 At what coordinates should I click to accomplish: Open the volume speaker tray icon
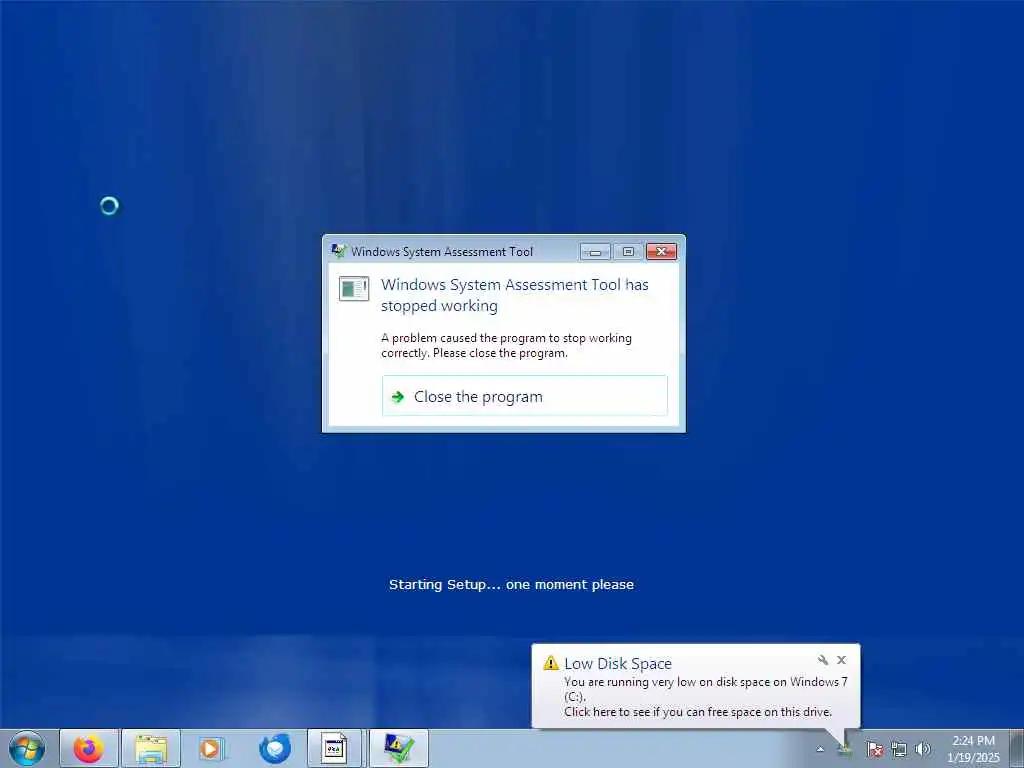click(923, 749)
